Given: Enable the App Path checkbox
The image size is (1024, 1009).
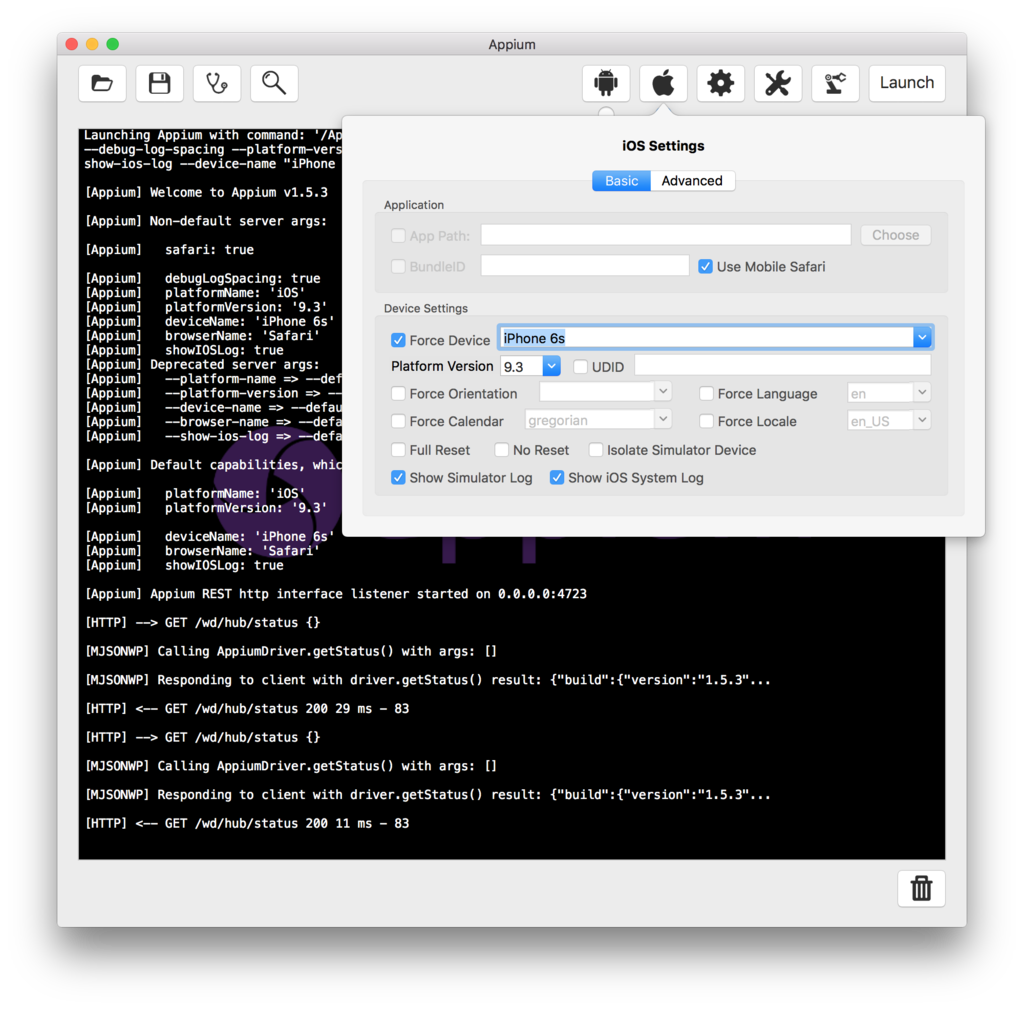Looking at the screenshot, I should [x=398, y=236].
